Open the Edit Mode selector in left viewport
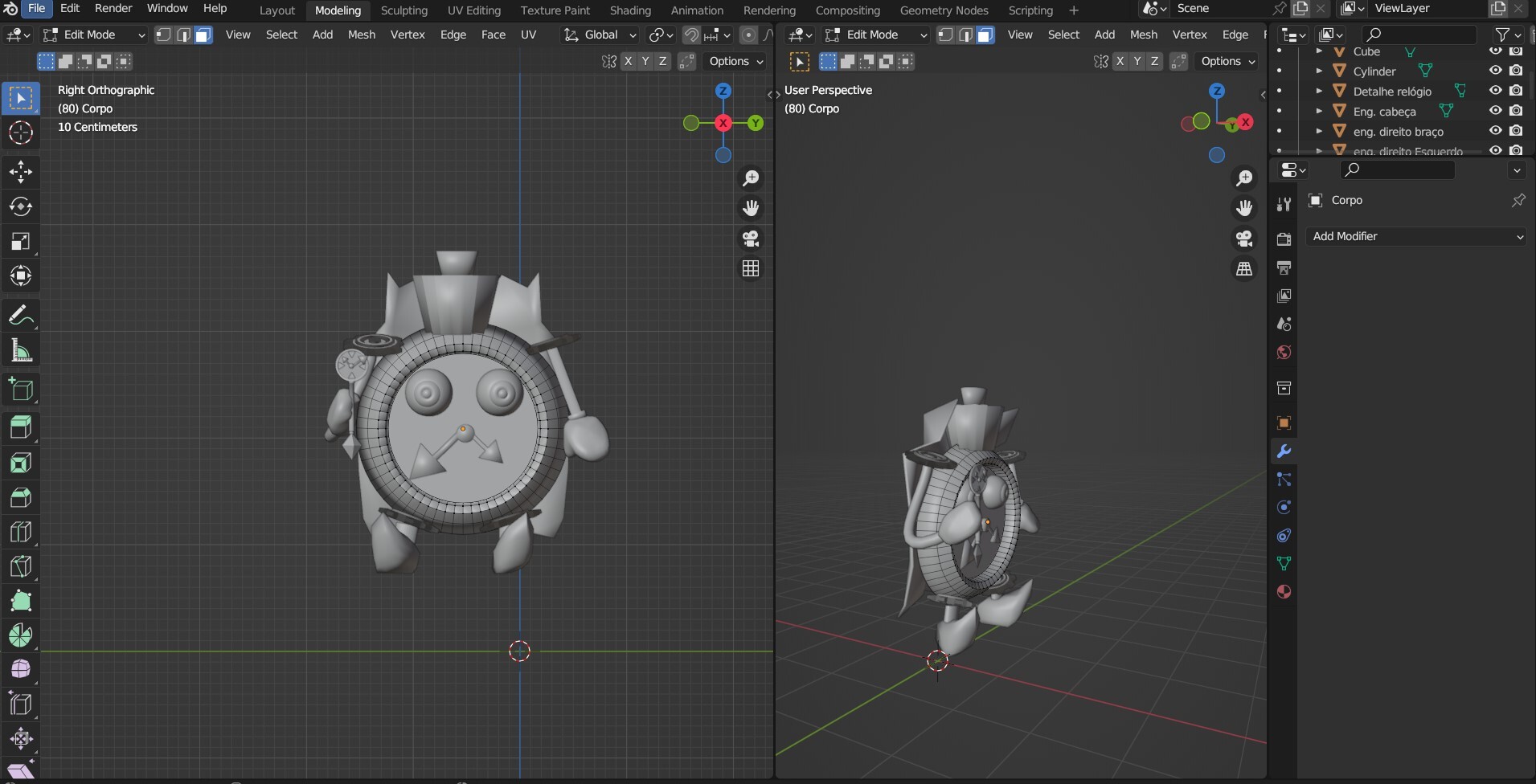This screenshot has height=784, width=1536. pyautogui.click(x=95, y=35)
